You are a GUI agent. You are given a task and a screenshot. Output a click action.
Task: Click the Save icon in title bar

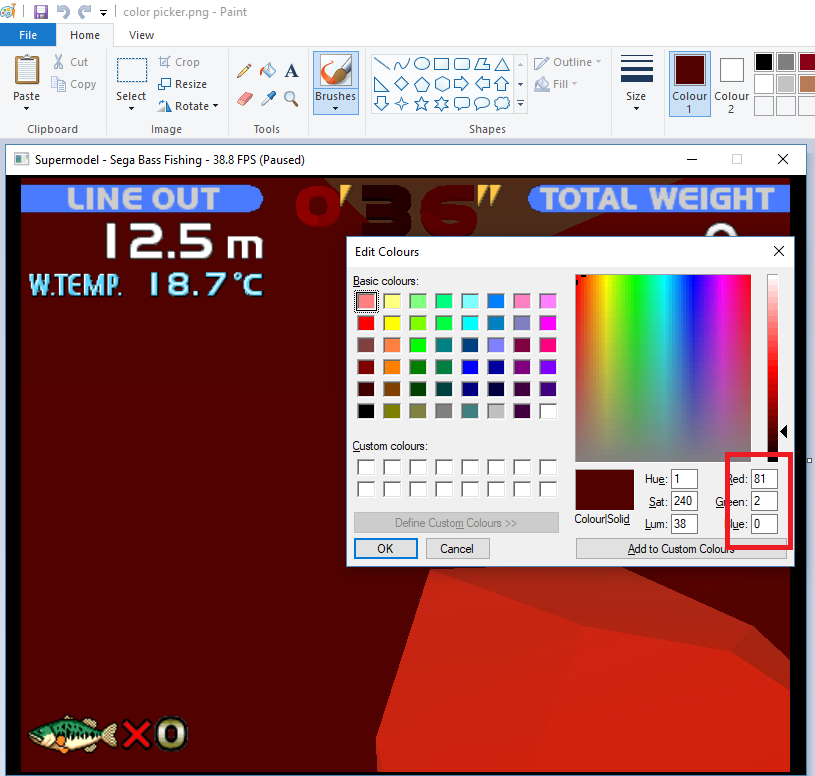tap(41, 11)
